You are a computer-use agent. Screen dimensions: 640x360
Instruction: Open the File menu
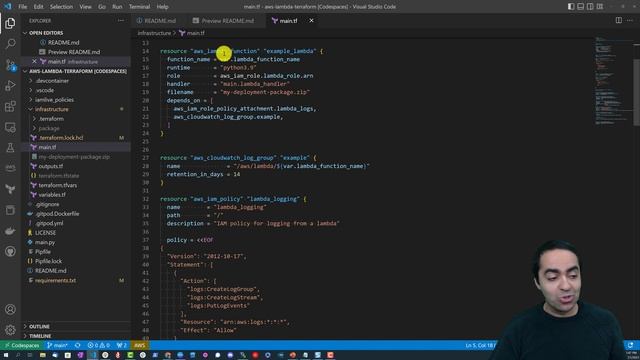point(23,7)
